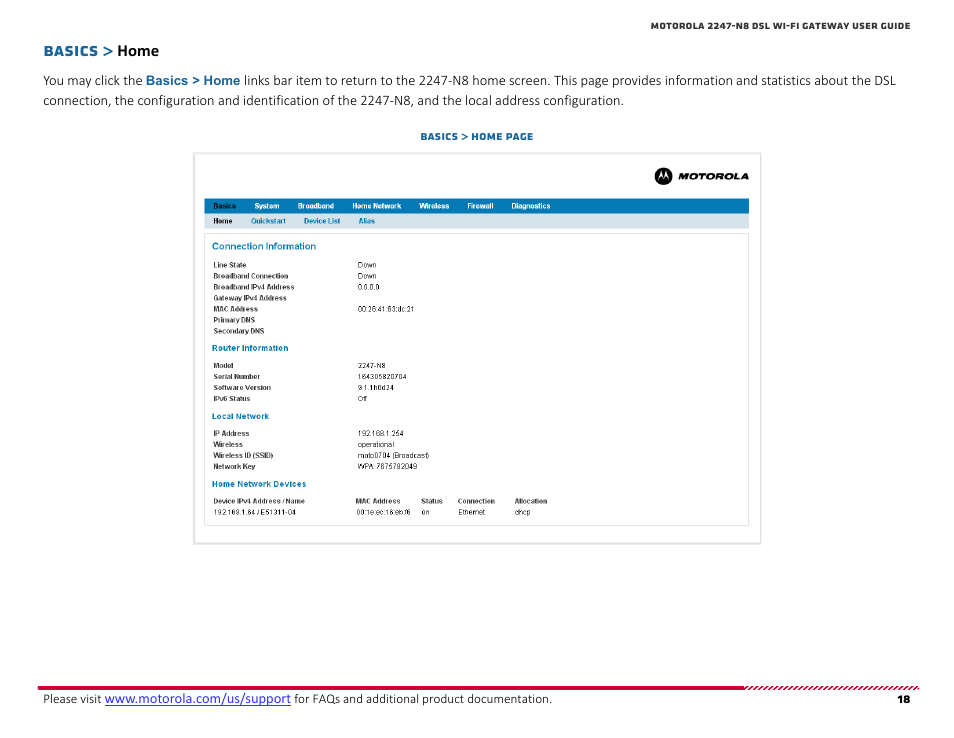Open the Firewall tab

[480, 206]
